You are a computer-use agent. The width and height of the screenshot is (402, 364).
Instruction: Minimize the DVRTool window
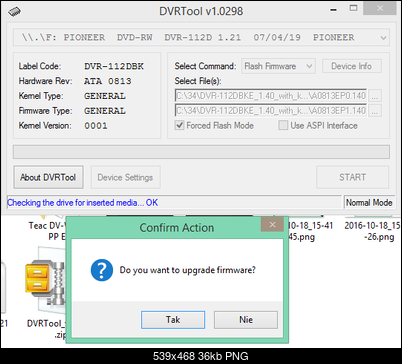click(333, 10)
